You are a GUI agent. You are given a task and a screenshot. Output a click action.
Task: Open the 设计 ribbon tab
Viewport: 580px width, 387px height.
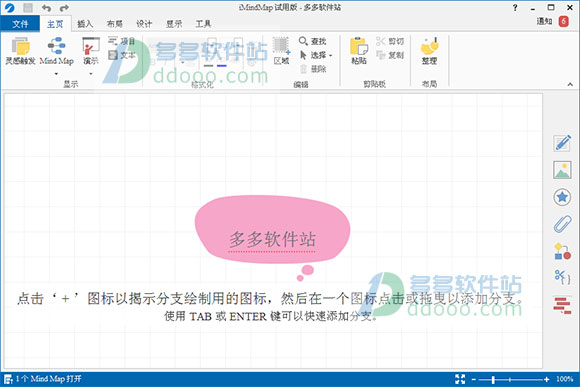tap(144, 24)
